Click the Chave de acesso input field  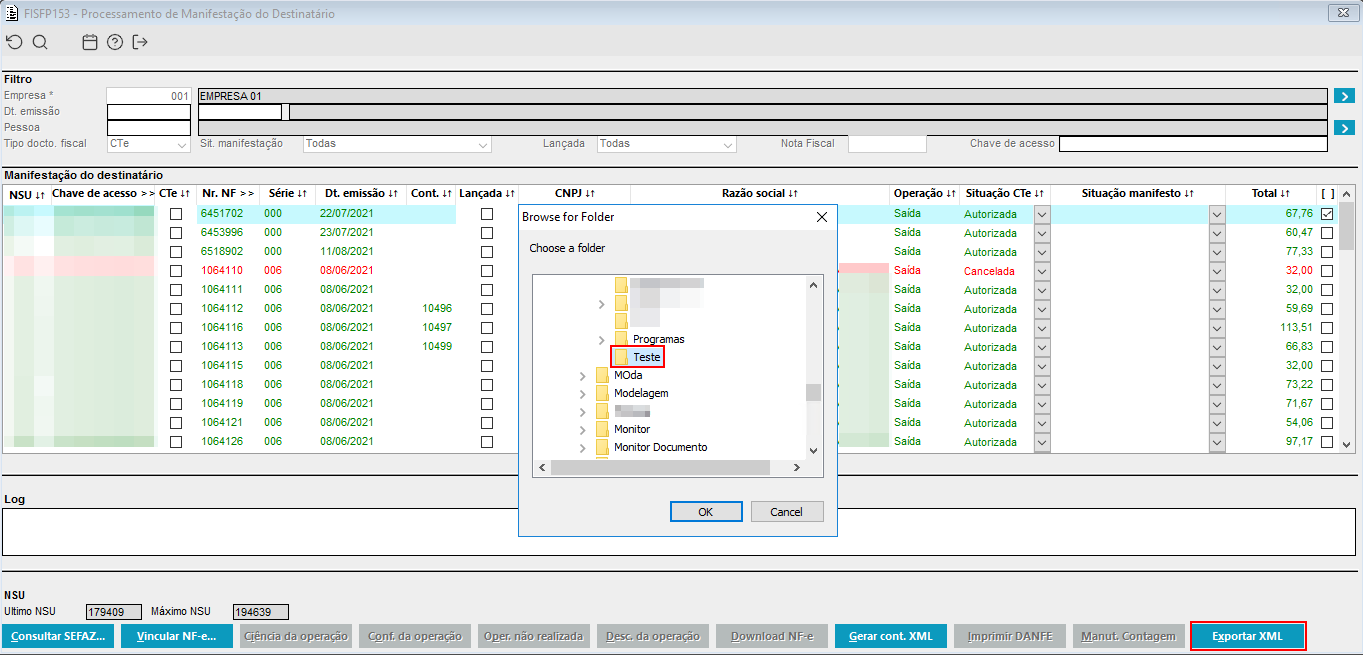[1193, 144]
